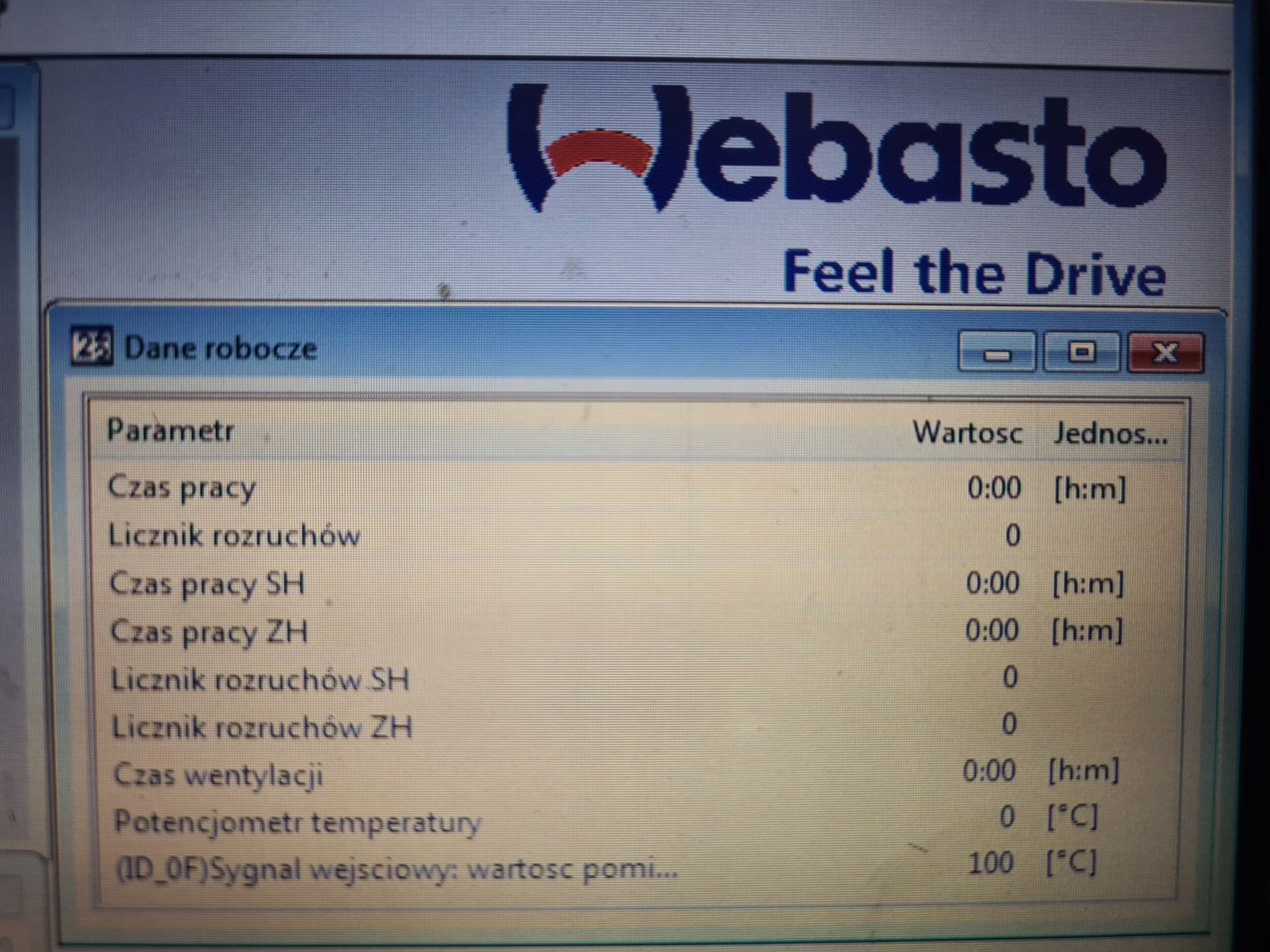Select the Czas wentylacji row

[218, 775]
